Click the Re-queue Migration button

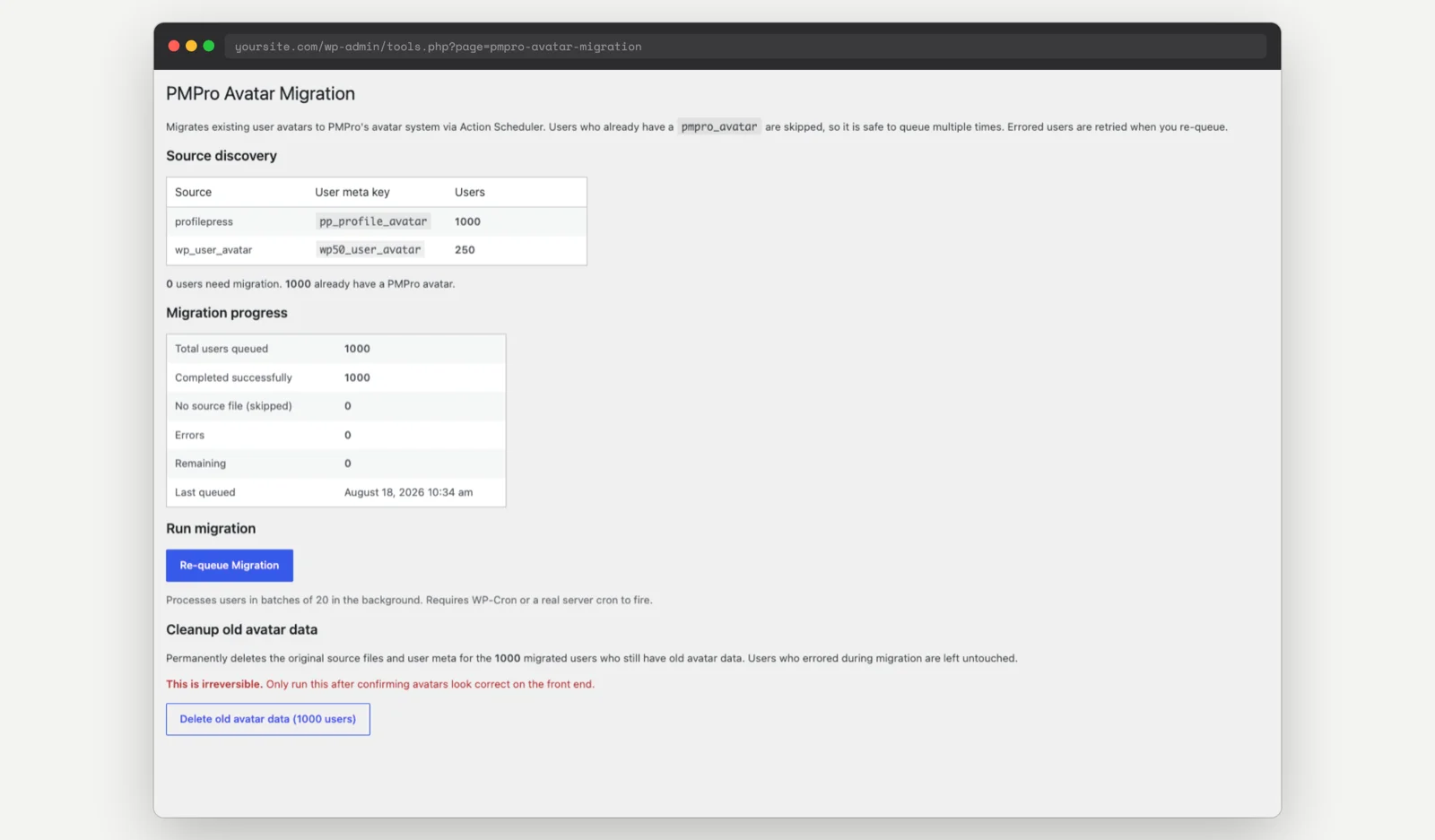click(x=230, y=566)
